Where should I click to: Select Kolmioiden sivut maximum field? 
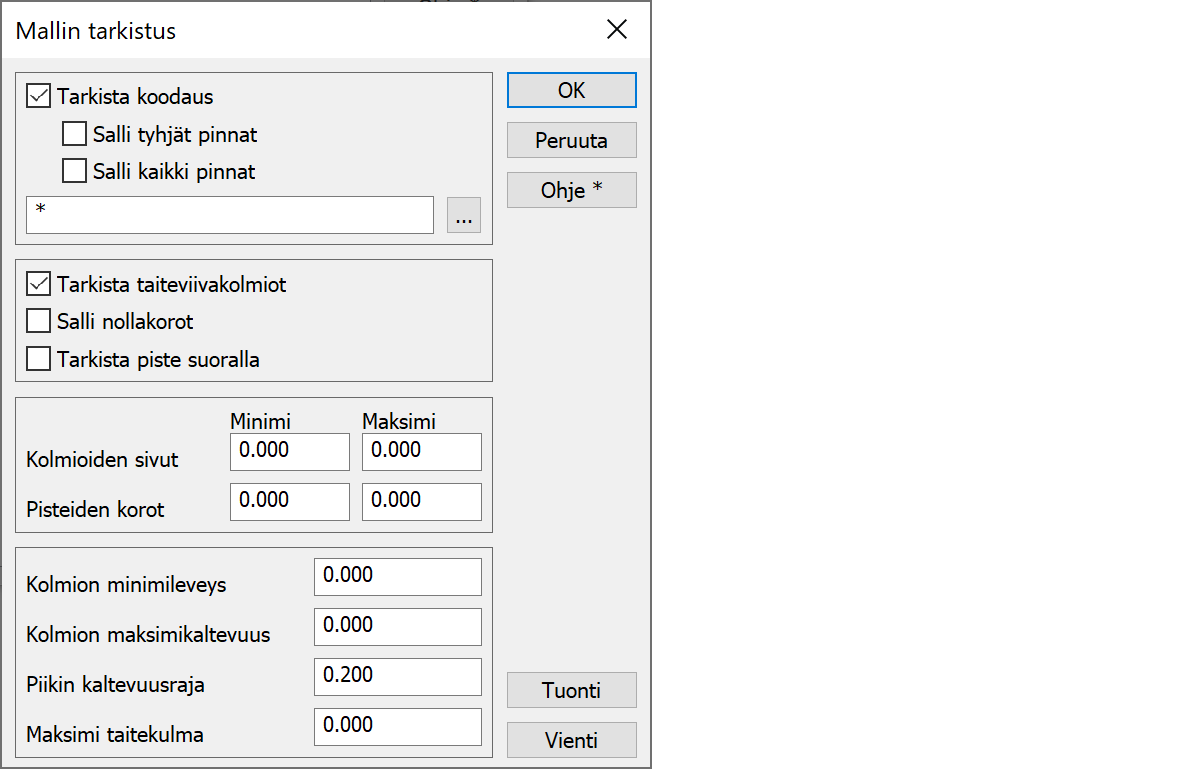pos(421,451)
